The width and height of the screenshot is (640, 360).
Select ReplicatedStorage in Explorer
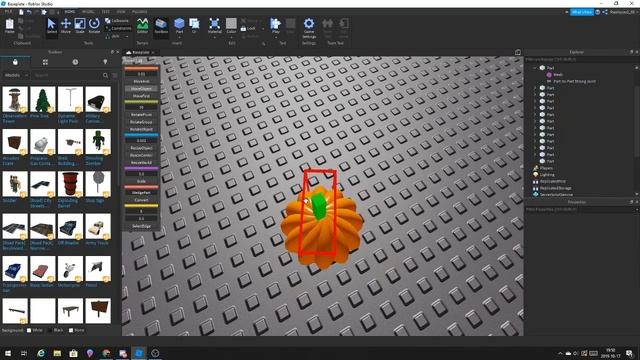pyautogui.click(x=555, y=188)
